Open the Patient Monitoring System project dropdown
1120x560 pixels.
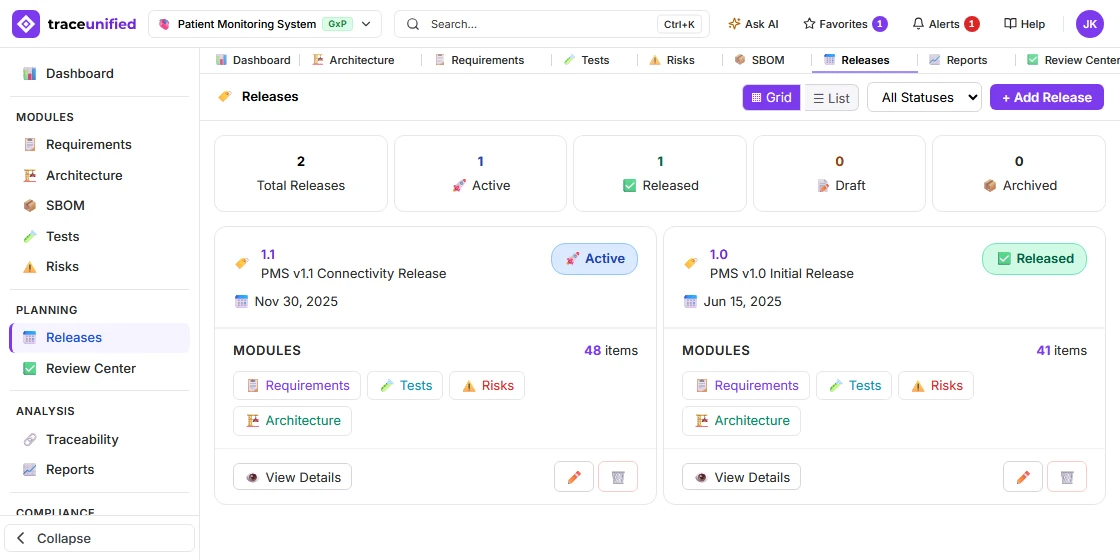click(x=265, y=24)
